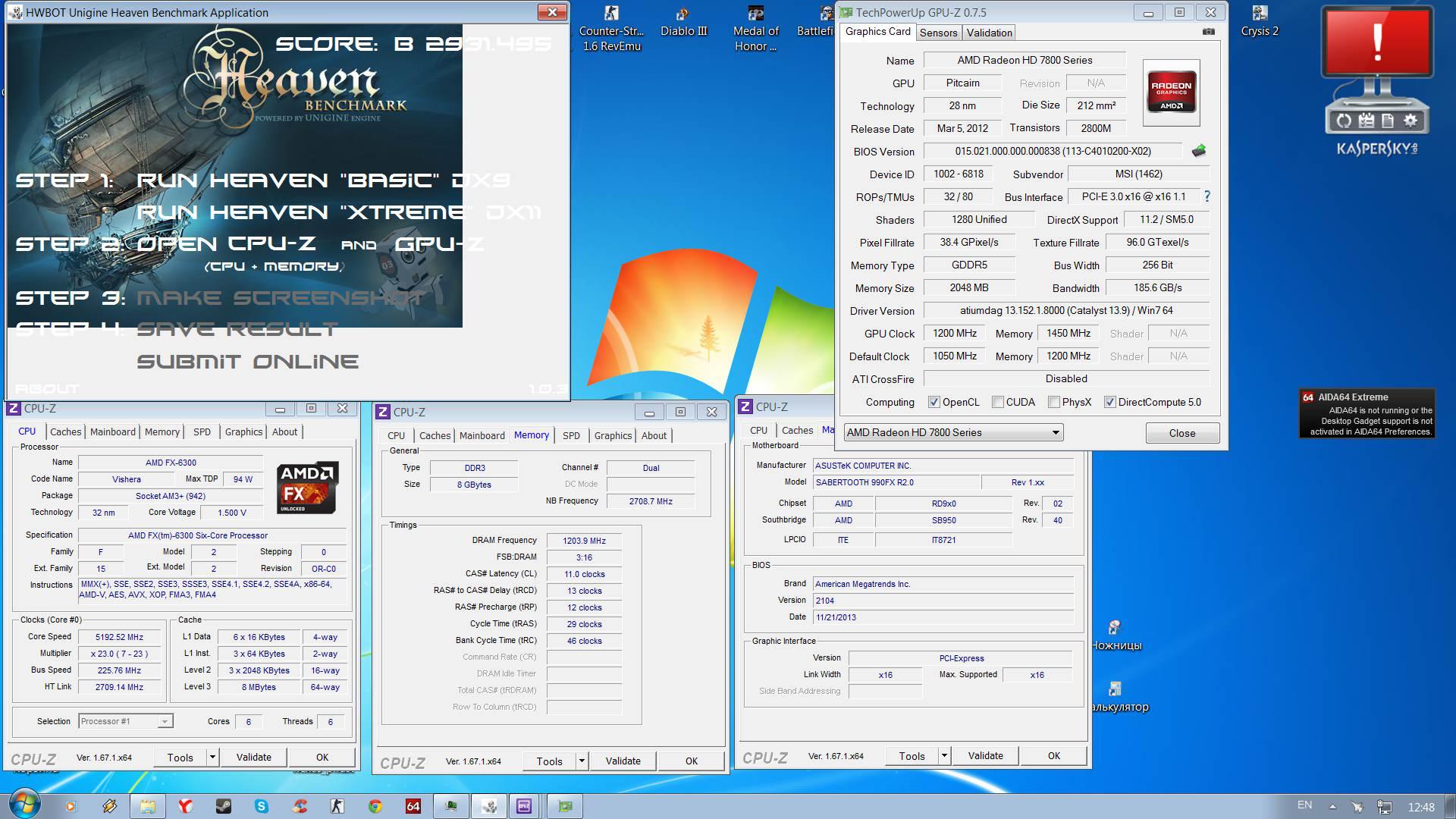
Task: Click the GPU-Z screenshot camera icon
Action: click(1209, 32)
